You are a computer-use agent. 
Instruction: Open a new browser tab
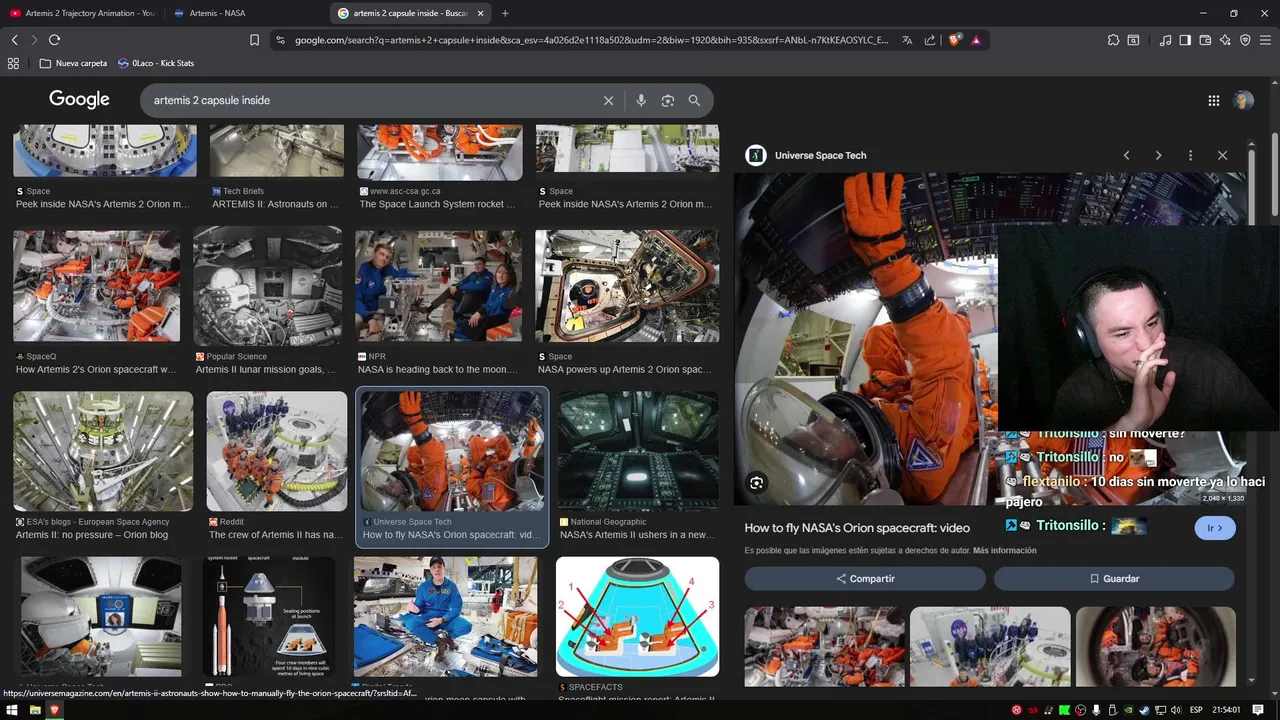(505, 13)
